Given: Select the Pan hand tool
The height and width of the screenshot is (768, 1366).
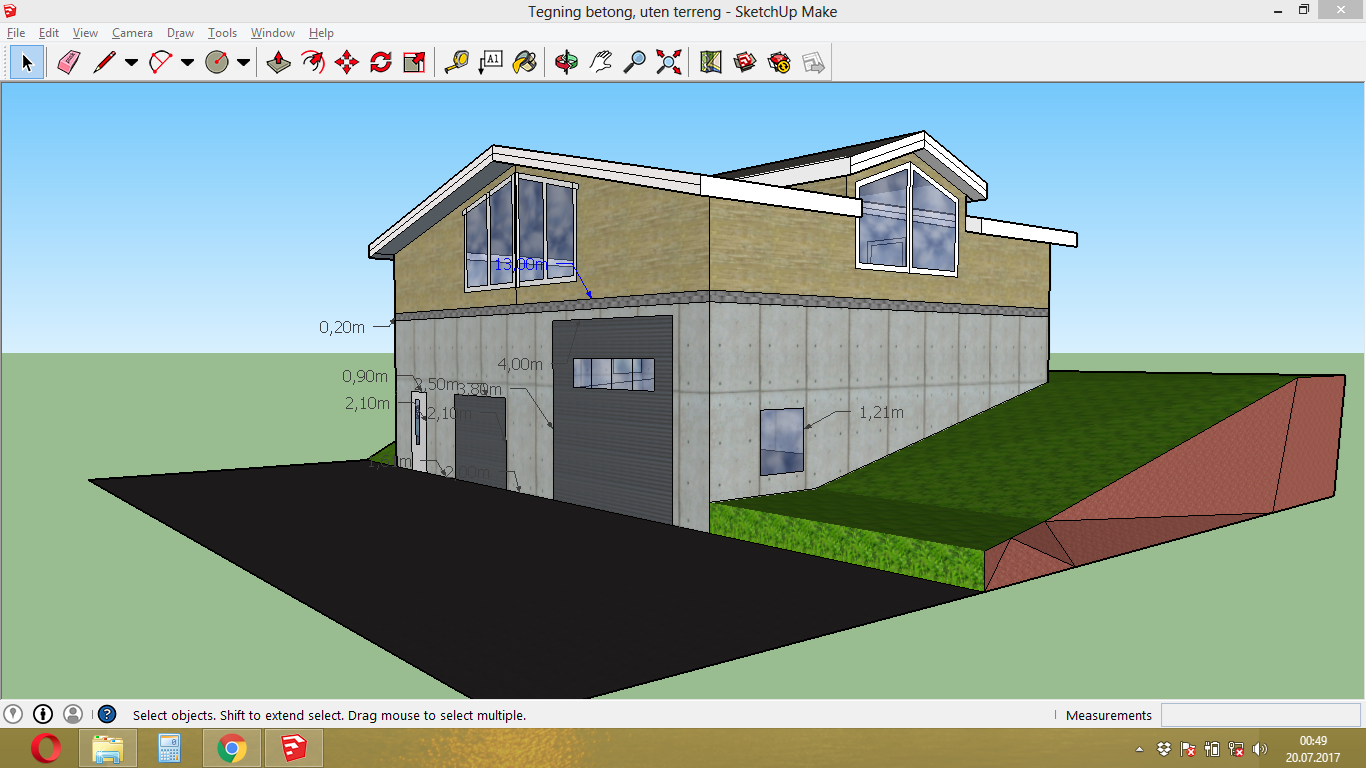Looking at the screenshot, I should point(600,63).
